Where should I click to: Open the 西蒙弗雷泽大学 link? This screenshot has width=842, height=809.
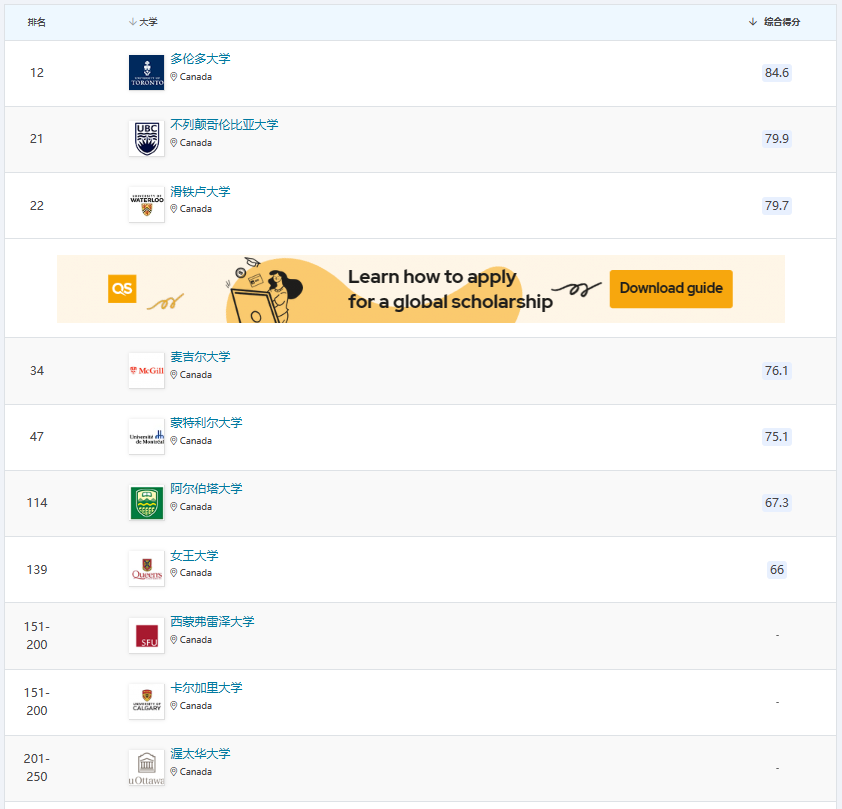click(x=212, y=622)
